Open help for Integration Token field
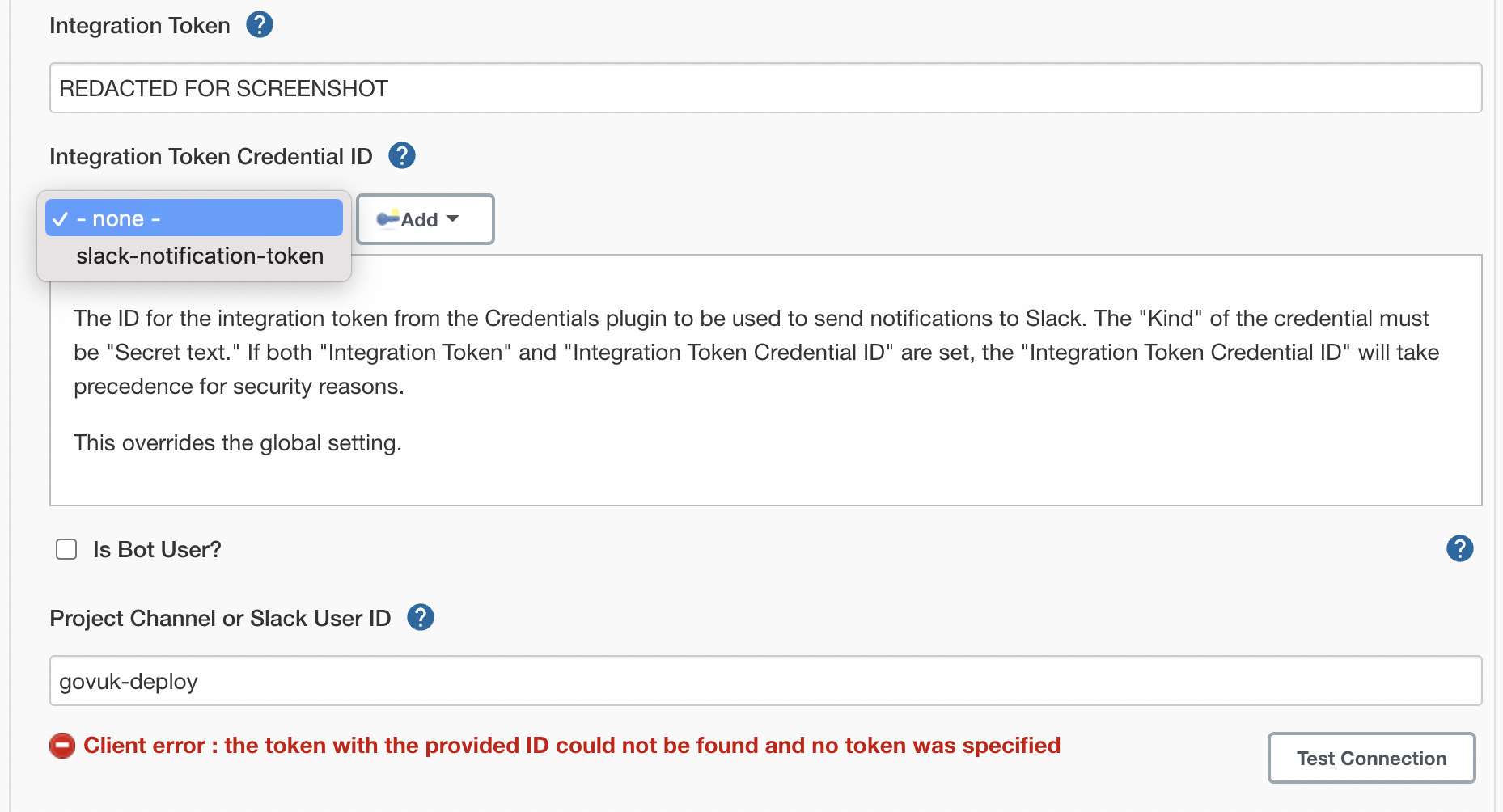1503x812 pixels. (259, 24)
